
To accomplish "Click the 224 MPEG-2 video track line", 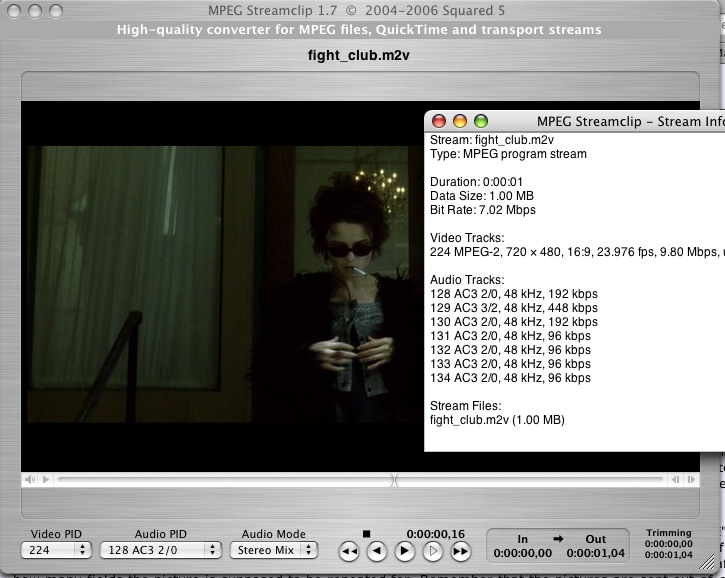I will [577, 252].
